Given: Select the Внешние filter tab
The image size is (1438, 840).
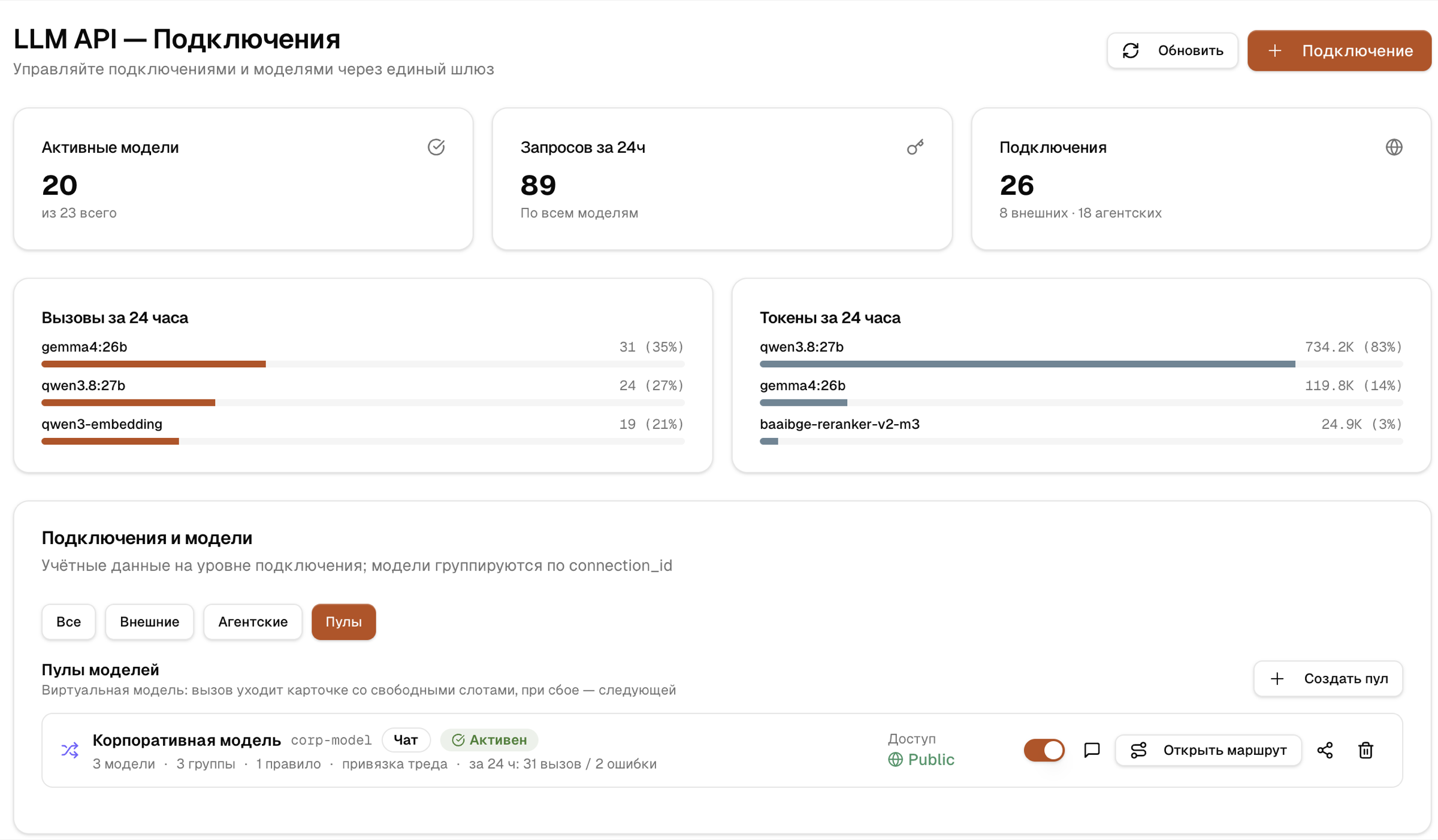Looking at the screenshot, I should [x=149, y=622].
